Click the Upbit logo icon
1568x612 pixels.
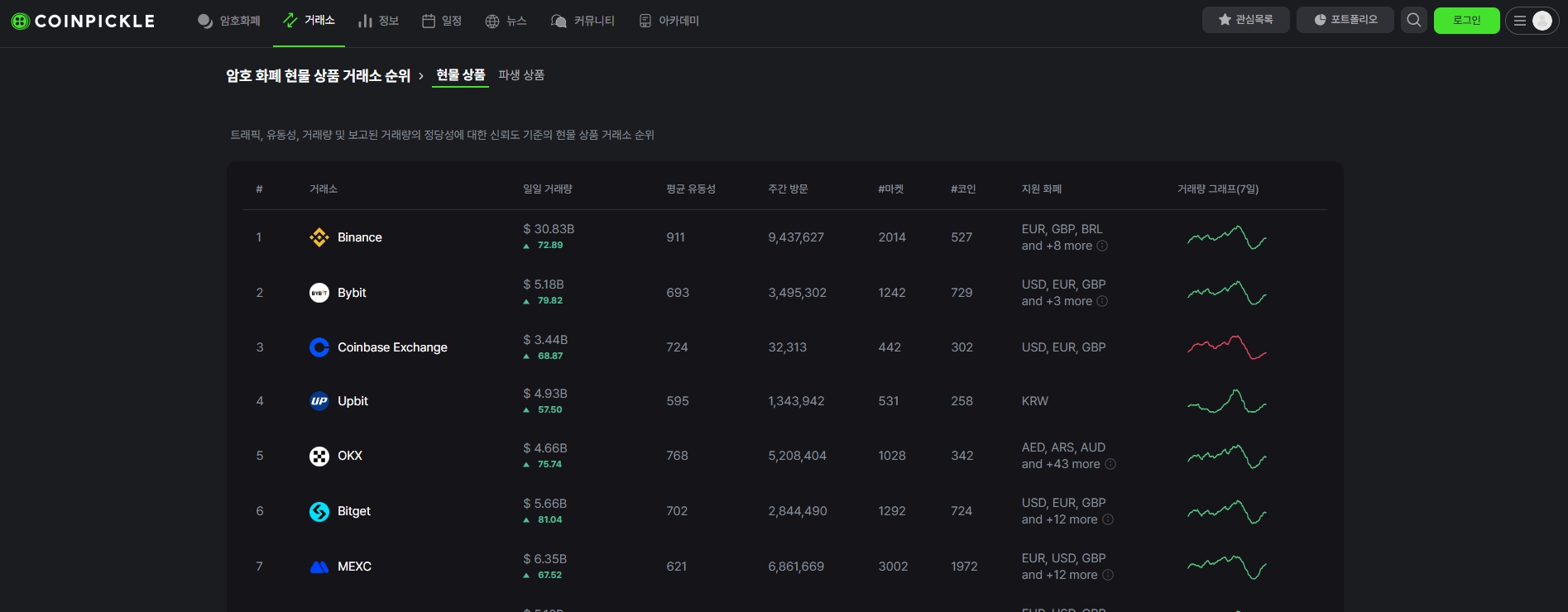[319, 401]
